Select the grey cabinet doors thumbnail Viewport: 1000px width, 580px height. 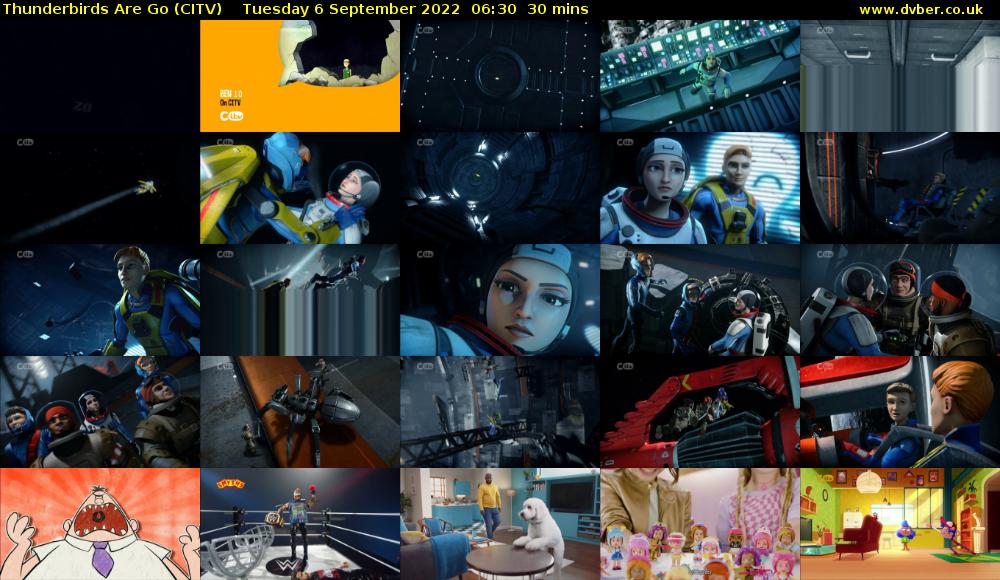point(900,76)
